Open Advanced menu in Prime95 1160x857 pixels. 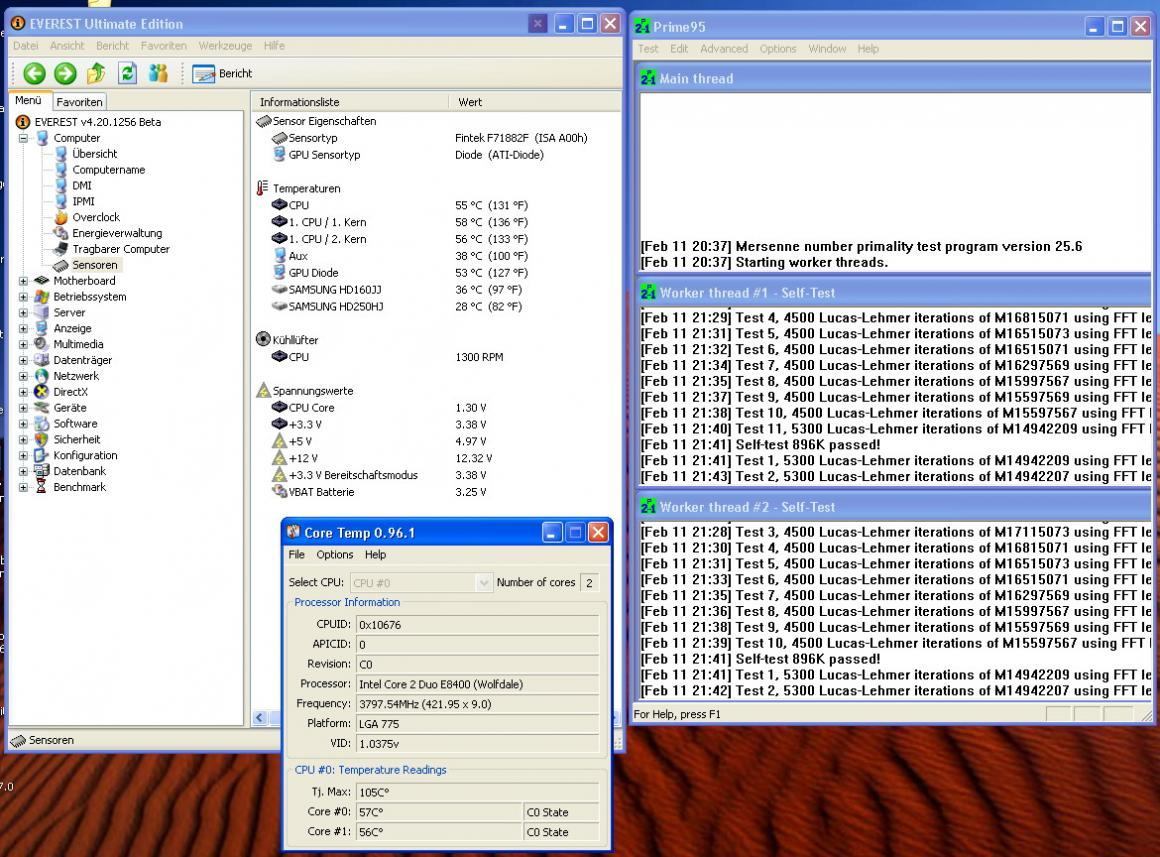coord(724,49)
